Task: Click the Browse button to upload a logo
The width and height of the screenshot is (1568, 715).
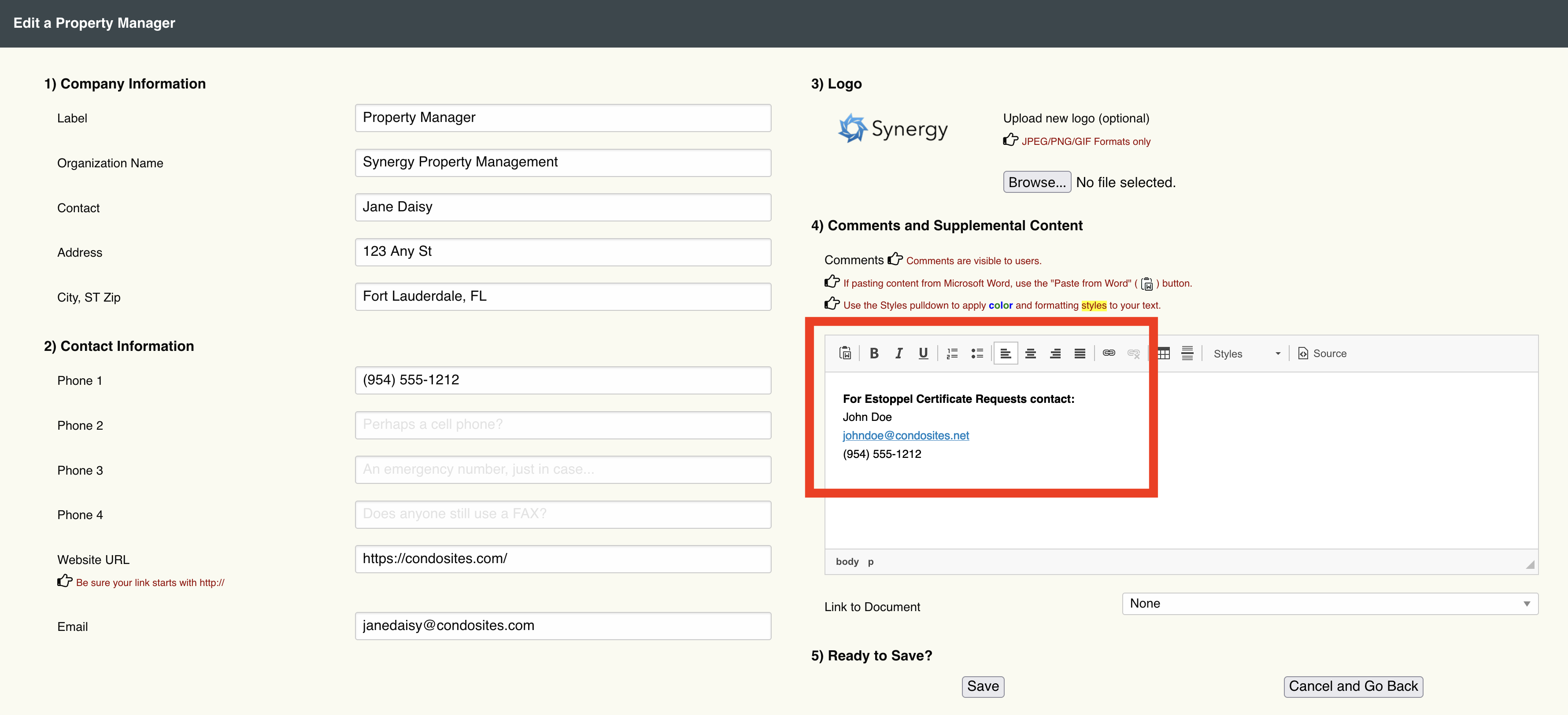Action: 1037,182
